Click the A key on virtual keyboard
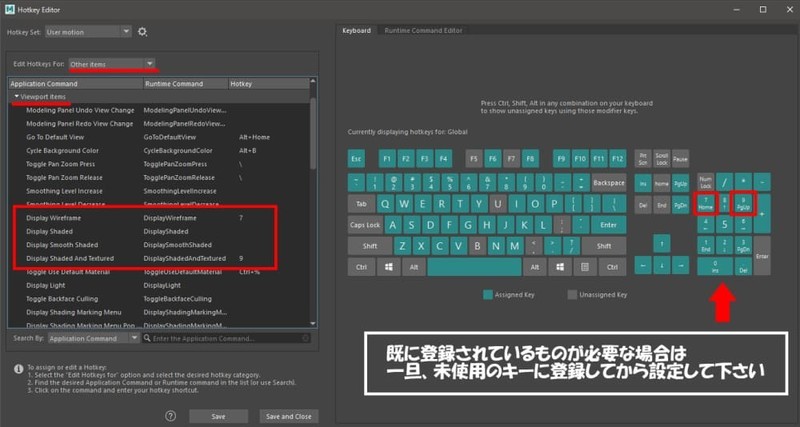This screenshot has width=800, height=427. [393, 224]
